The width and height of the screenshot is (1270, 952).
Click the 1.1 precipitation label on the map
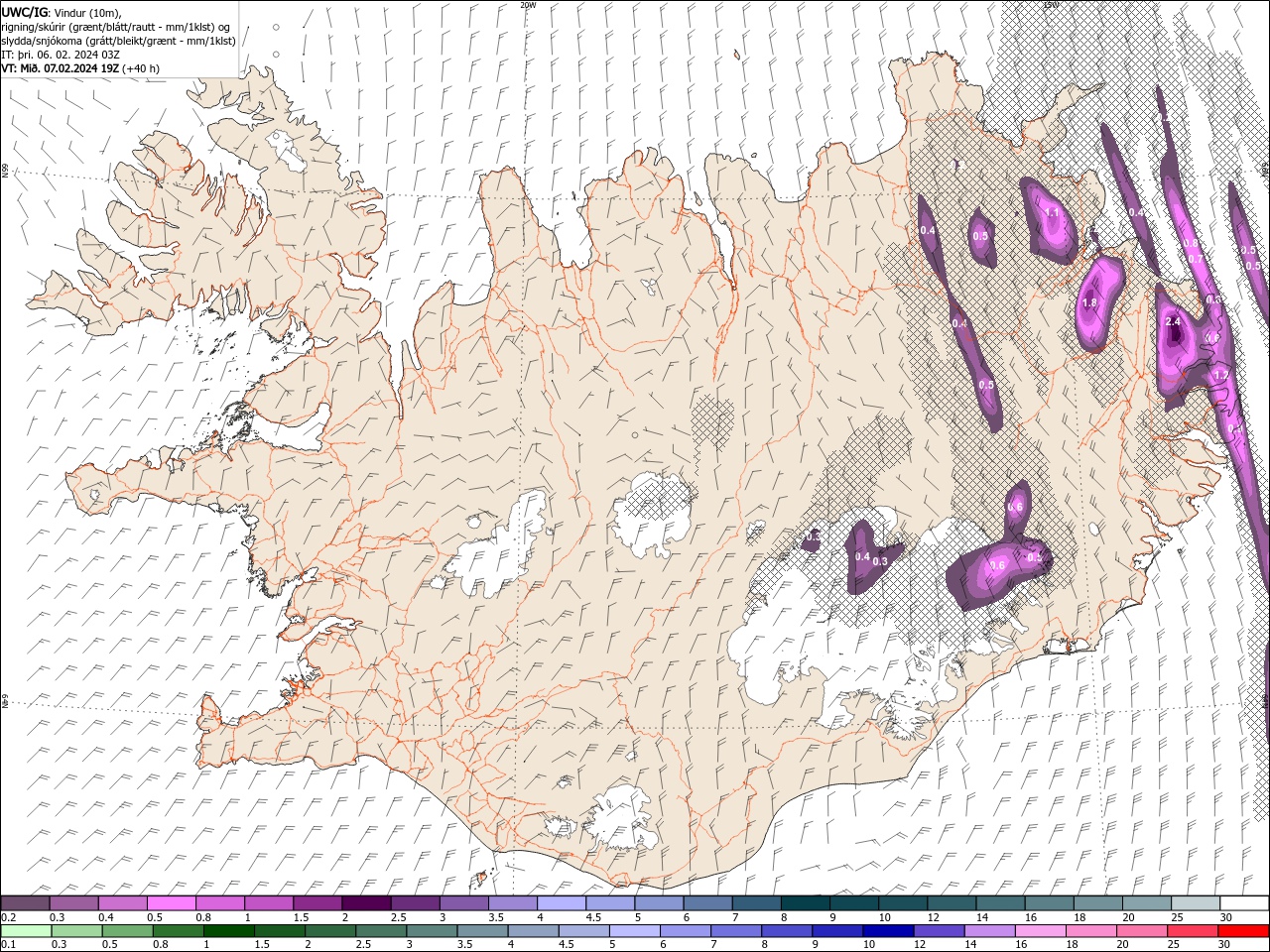pos(1052,212)
